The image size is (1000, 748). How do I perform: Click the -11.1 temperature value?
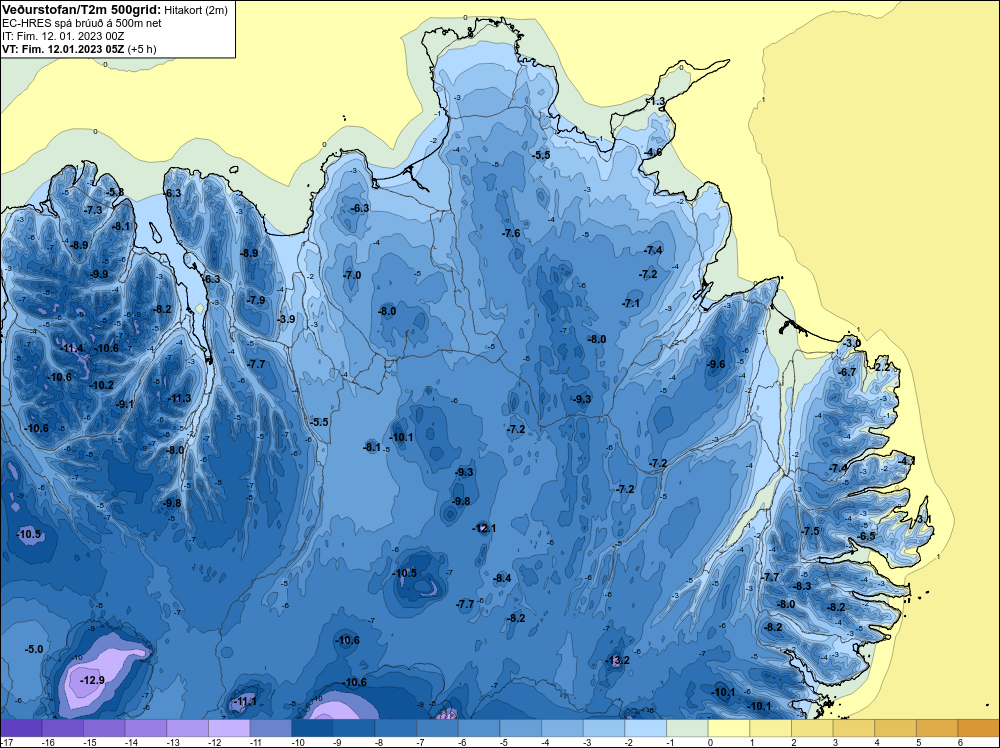click(245, 701)
